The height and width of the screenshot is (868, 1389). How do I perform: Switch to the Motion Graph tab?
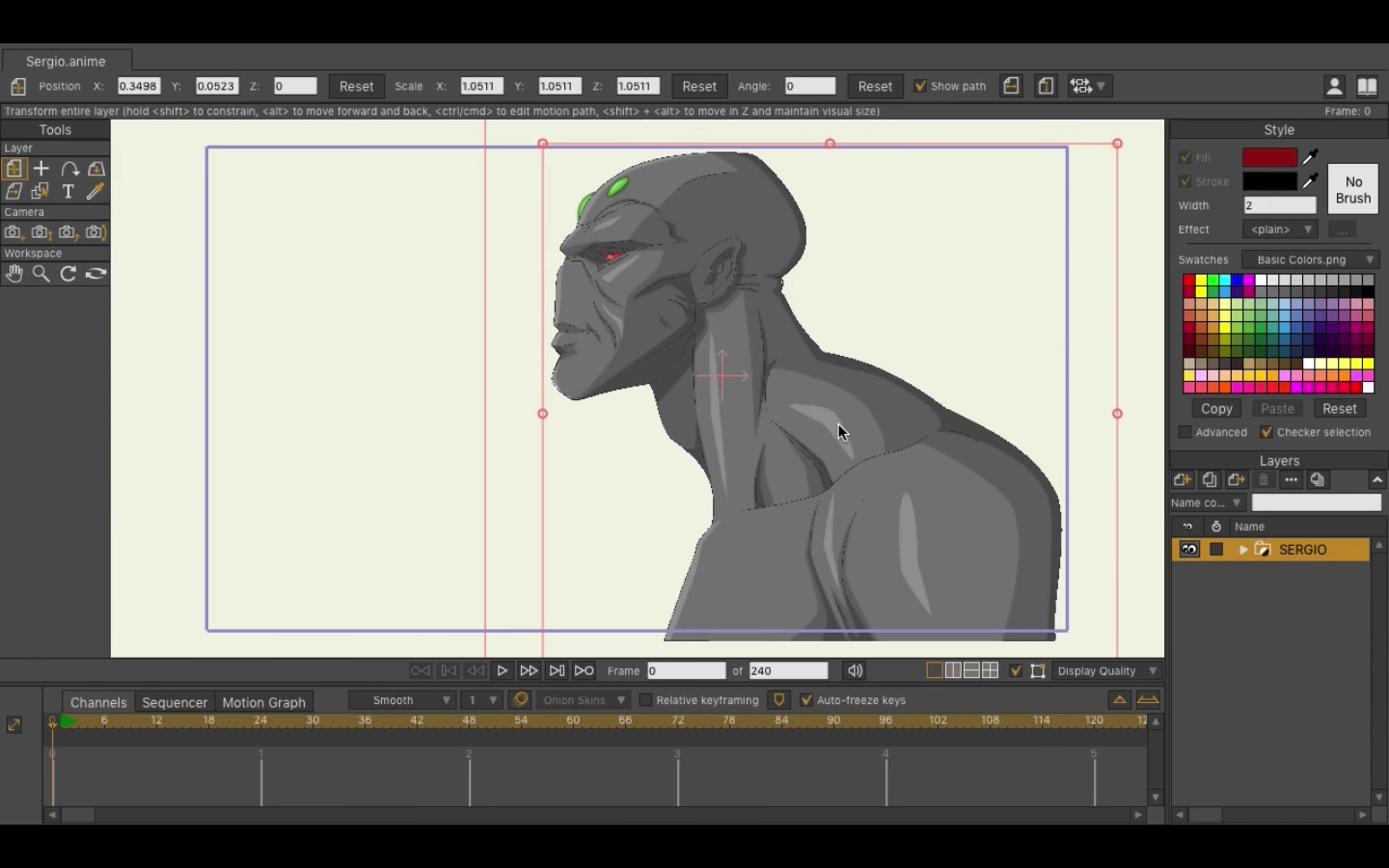point(263,701)
